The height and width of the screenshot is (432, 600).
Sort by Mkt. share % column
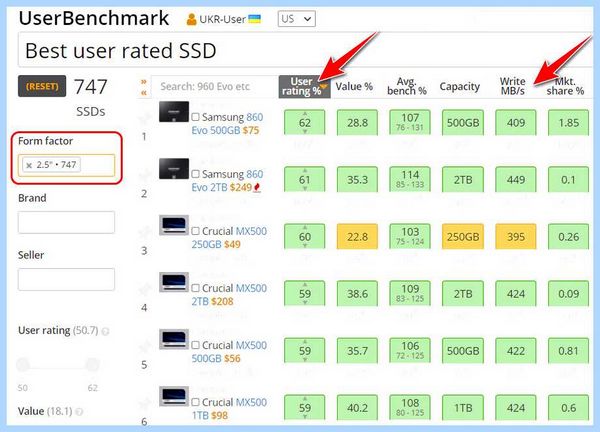tap(565, 86)
